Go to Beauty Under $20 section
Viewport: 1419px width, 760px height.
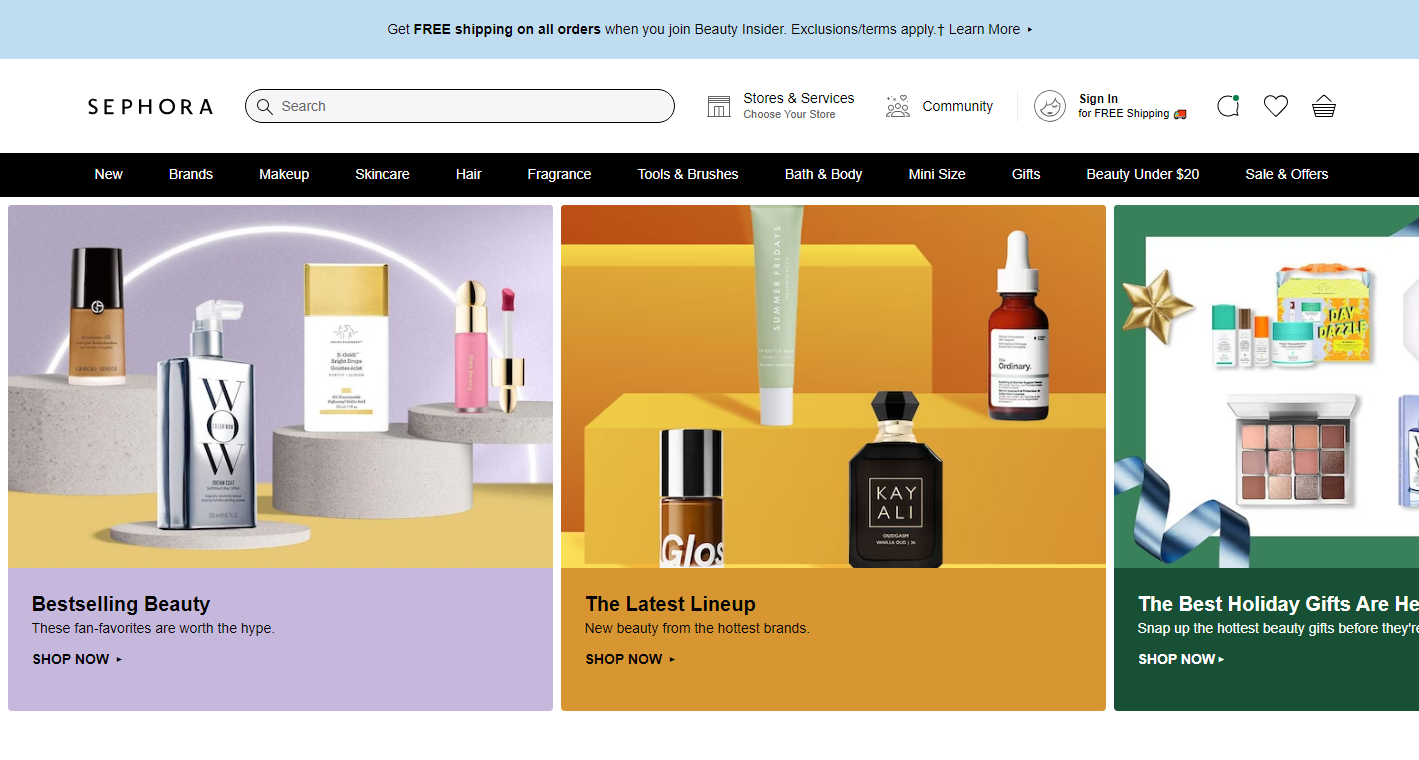click(1142, 174)
